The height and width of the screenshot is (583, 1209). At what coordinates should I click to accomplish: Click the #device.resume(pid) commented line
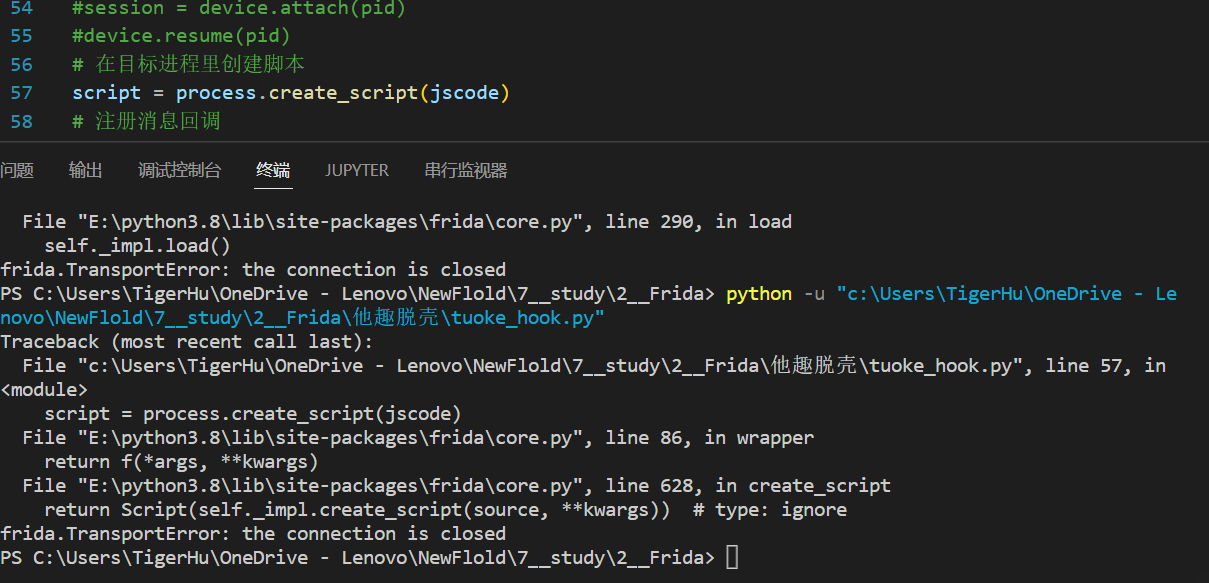[181, 36]
